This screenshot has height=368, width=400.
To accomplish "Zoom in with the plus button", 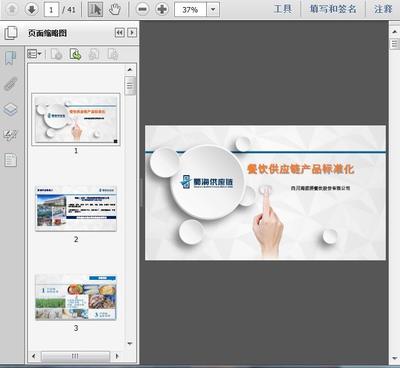I will point(162,9).
